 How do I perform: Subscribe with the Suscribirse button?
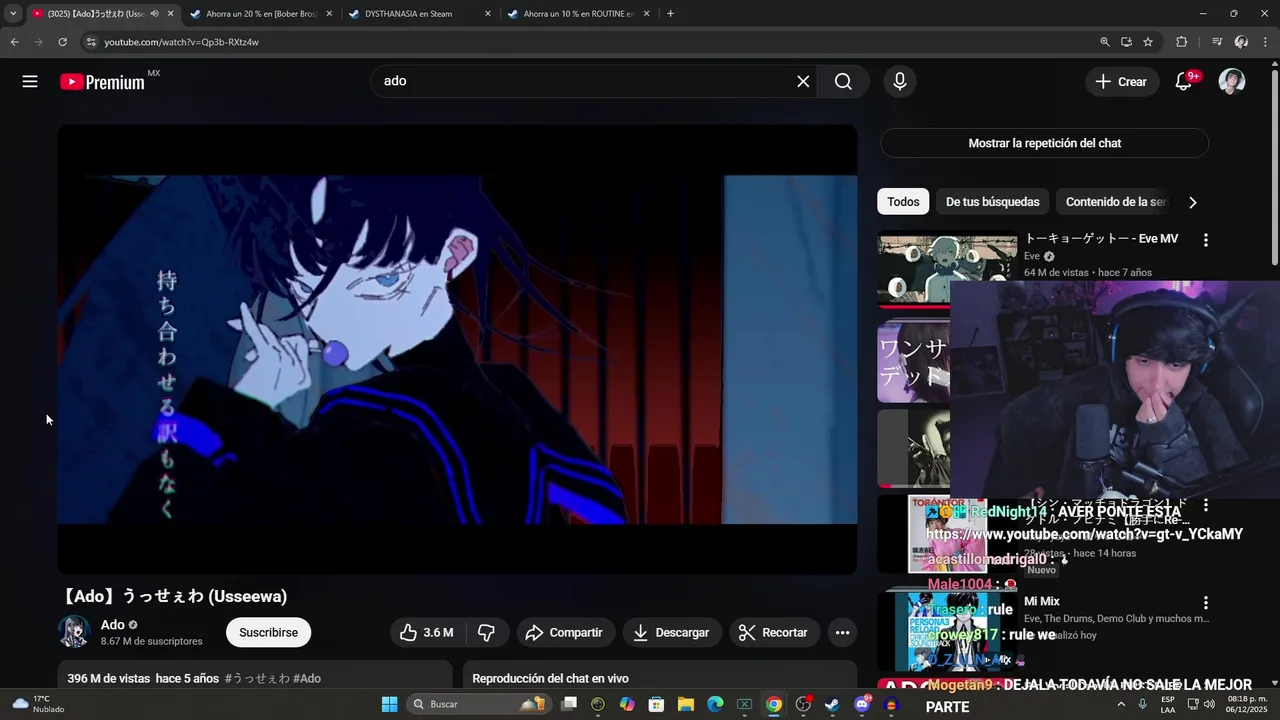(x=268, y=632)
